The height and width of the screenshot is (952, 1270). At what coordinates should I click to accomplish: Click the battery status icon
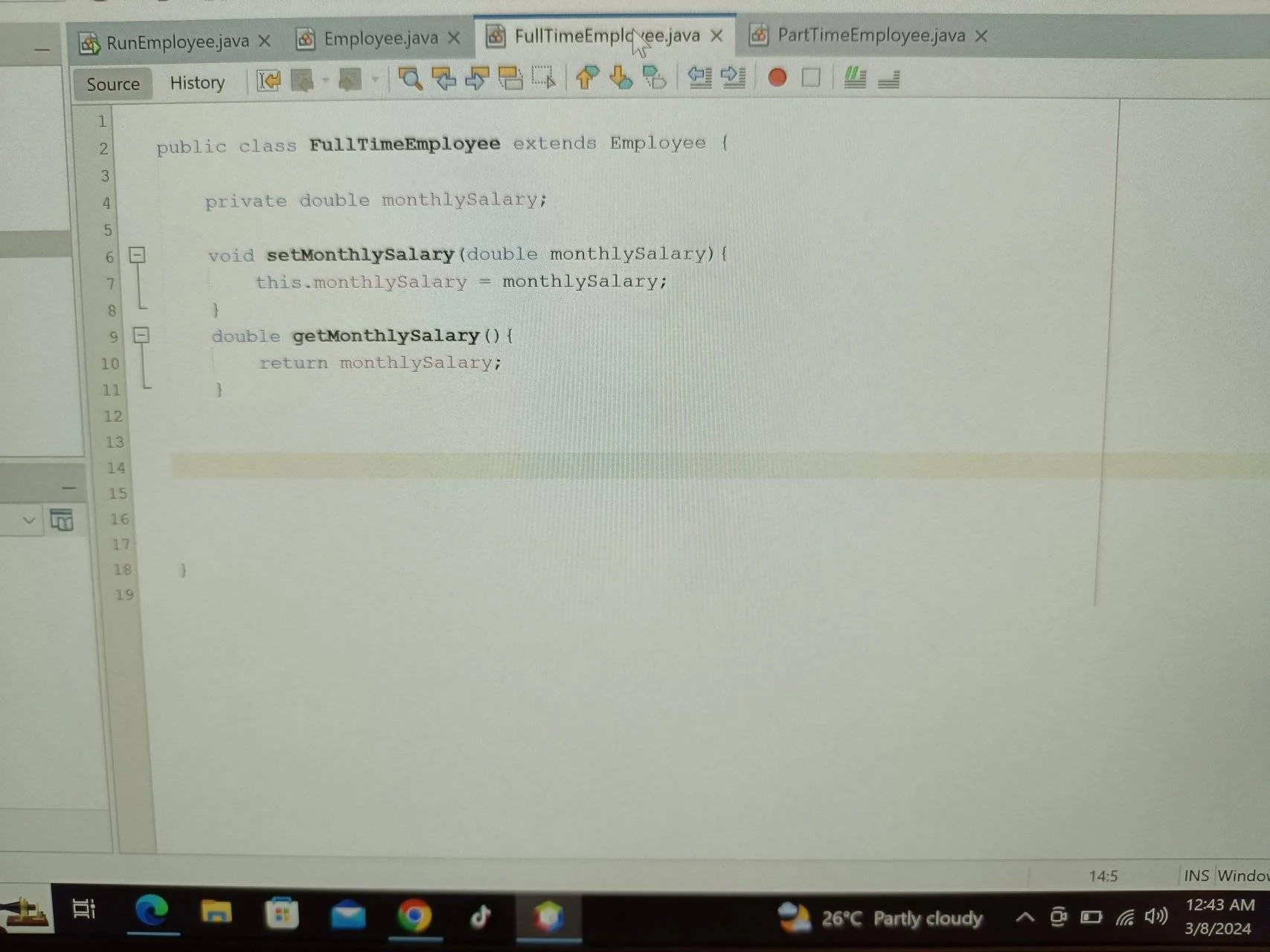pos(1091,917)
